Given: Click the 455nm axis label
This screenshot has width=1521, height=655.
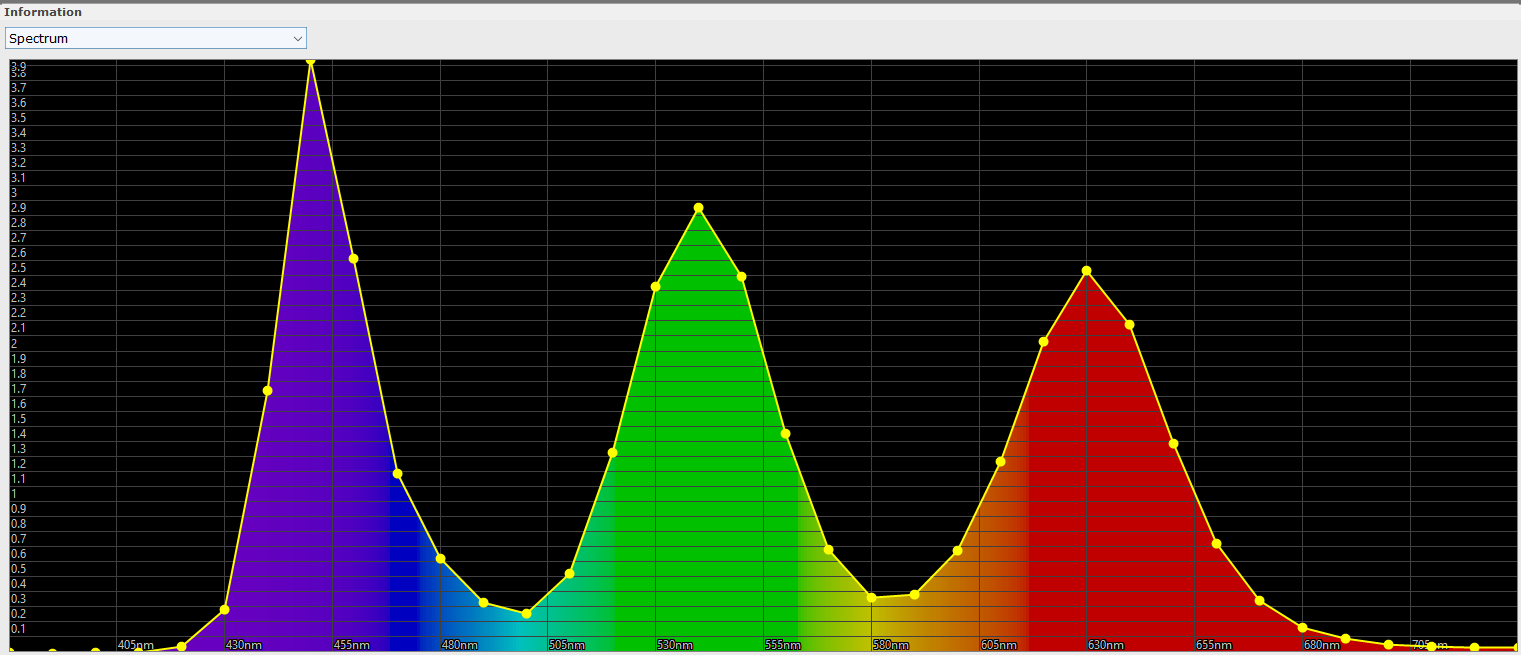Looking at the screenshot, I should click(x=352, y=645).
